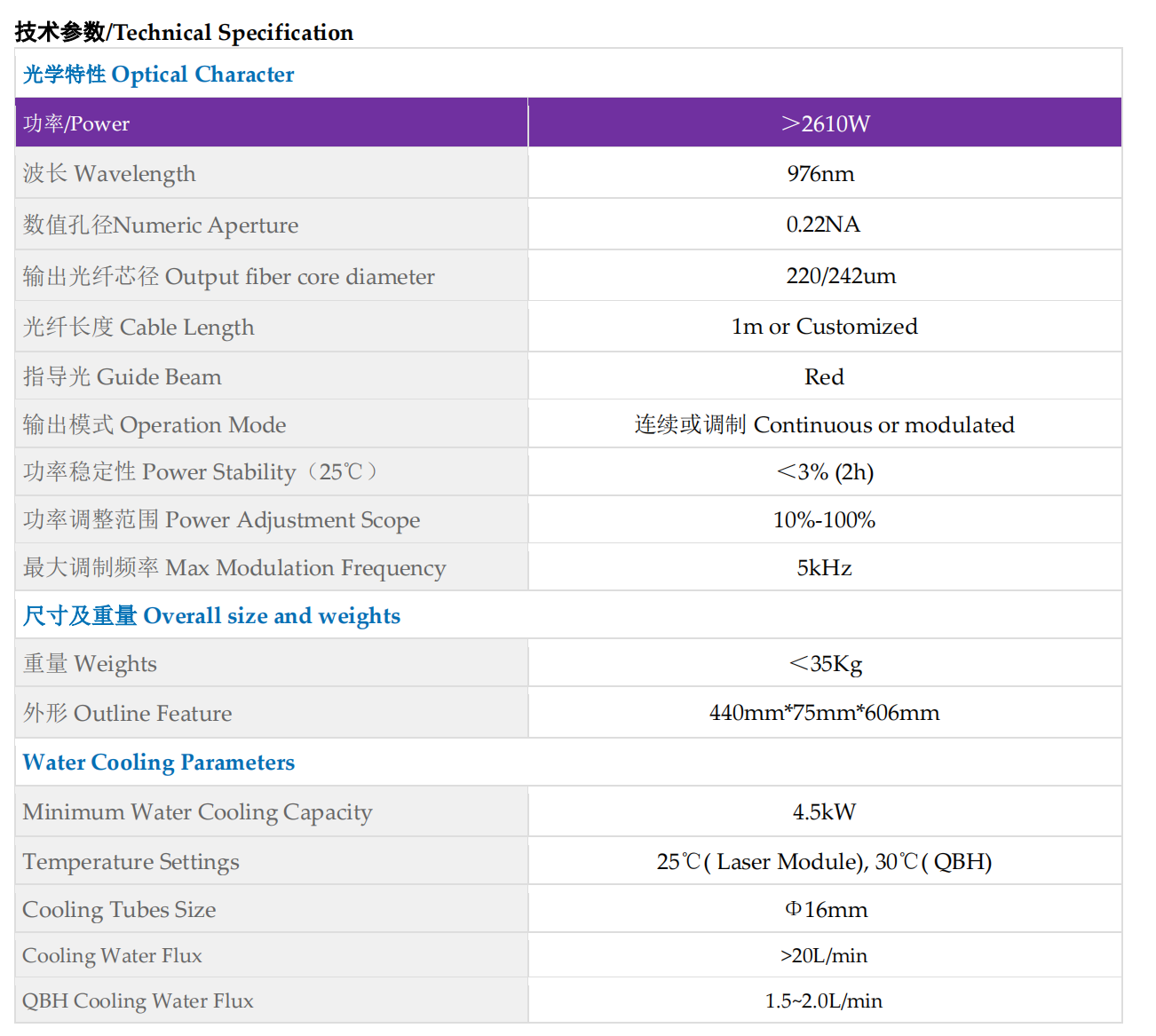Select the 440mm*75mm*606mm outline value
1156x1036 pixels.
pos(824,713)
